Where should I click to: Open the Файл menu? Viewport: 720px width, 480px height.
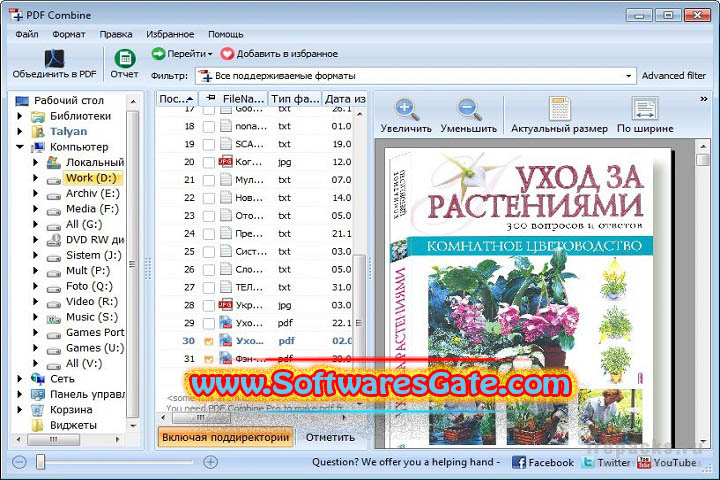pyautogui.click(x=27, y=34)
